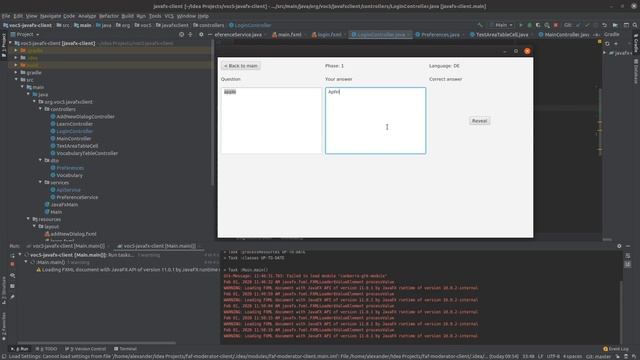Click the Project Structure icon in toolbar
The width and height of the screenshot is (640, 360).
point(615,25)
